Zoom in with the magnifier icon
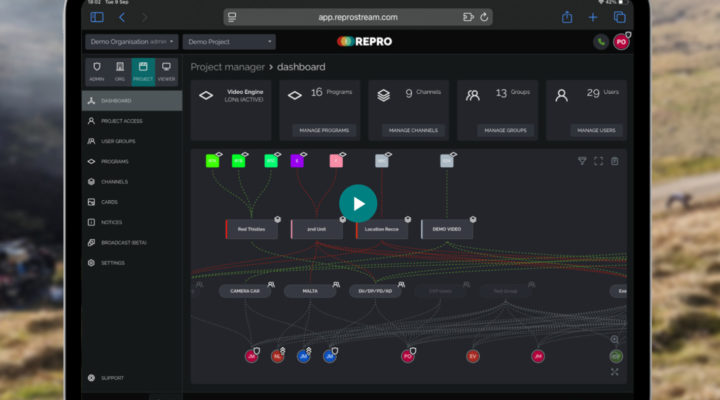Screen dimensions: 720x400 614,339
